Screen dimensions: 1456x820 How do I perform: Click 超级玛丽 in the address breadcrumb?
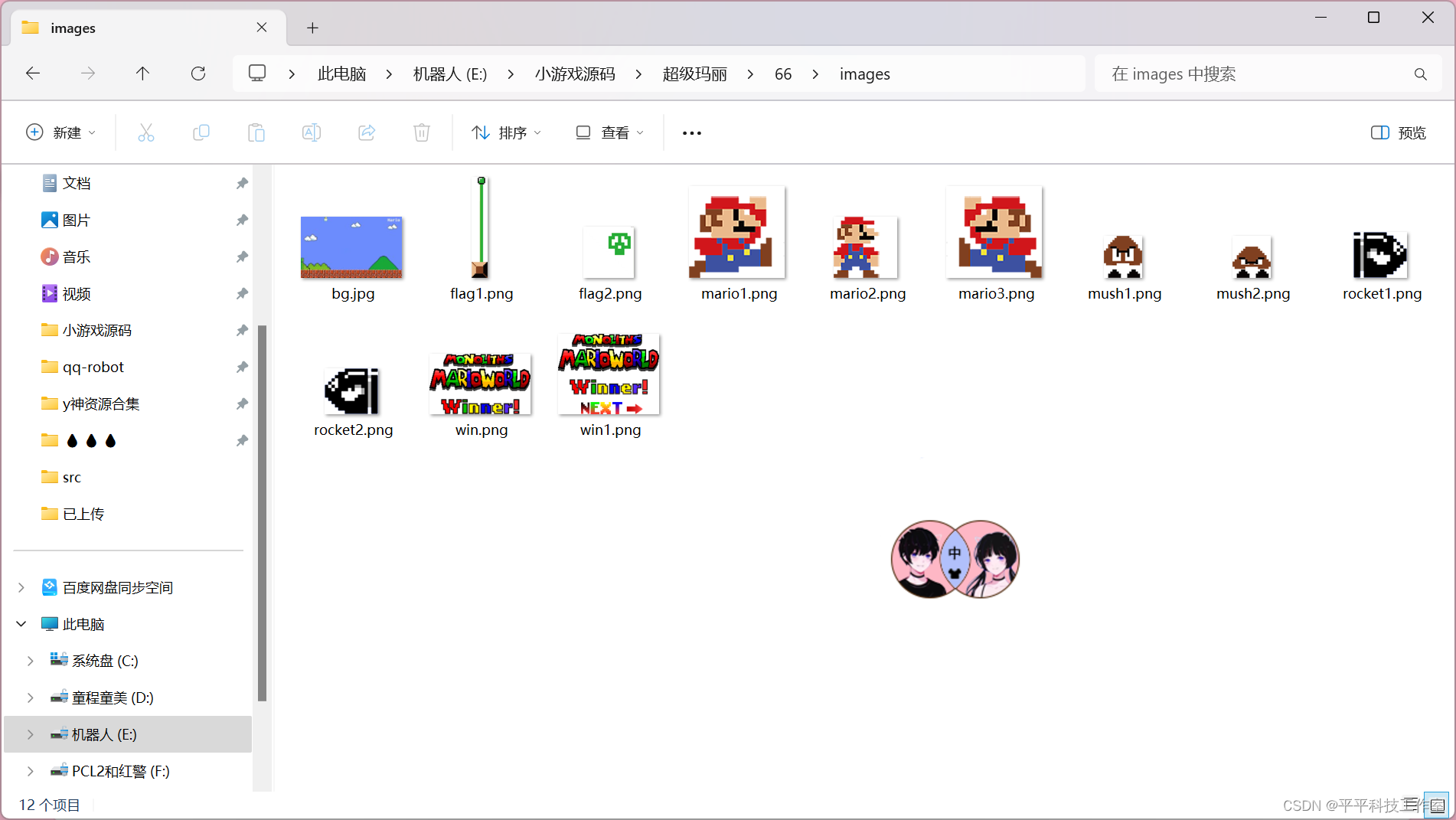coord(694,74)
